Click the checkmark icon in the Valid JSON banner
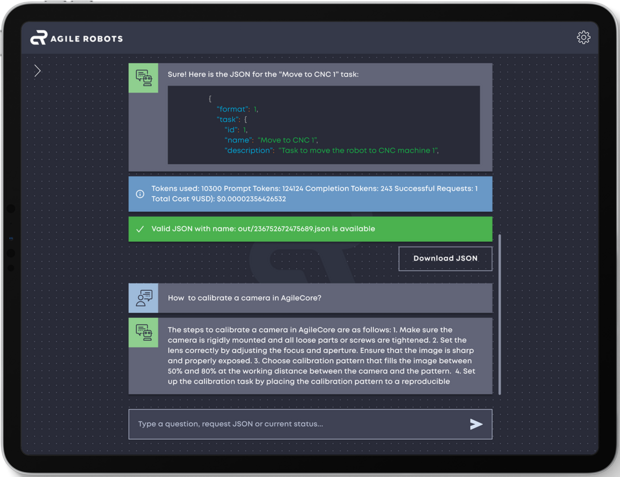The height and width of the screenshot is (477, 620). pyautogui.click(x=140, y=229)
